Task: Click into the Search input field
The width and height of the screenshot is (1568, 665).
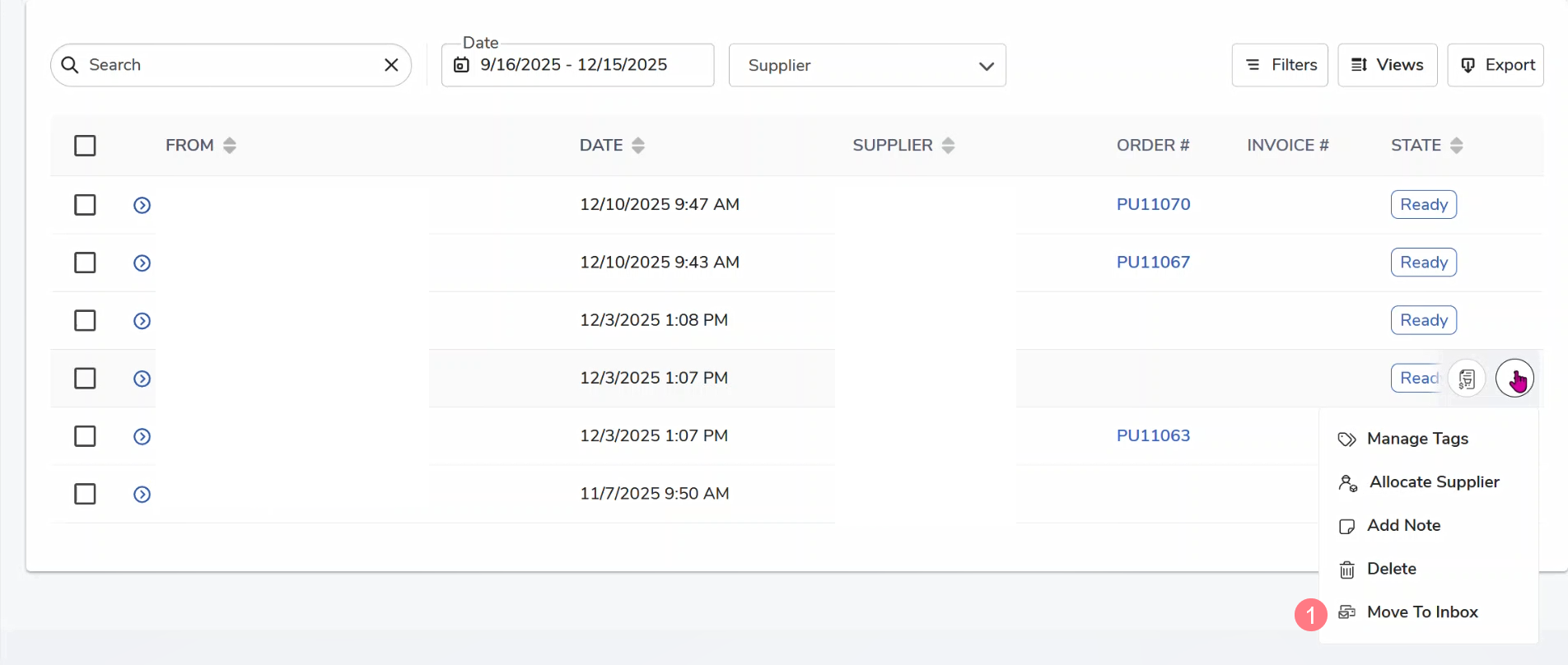Action: pos(231,65)
